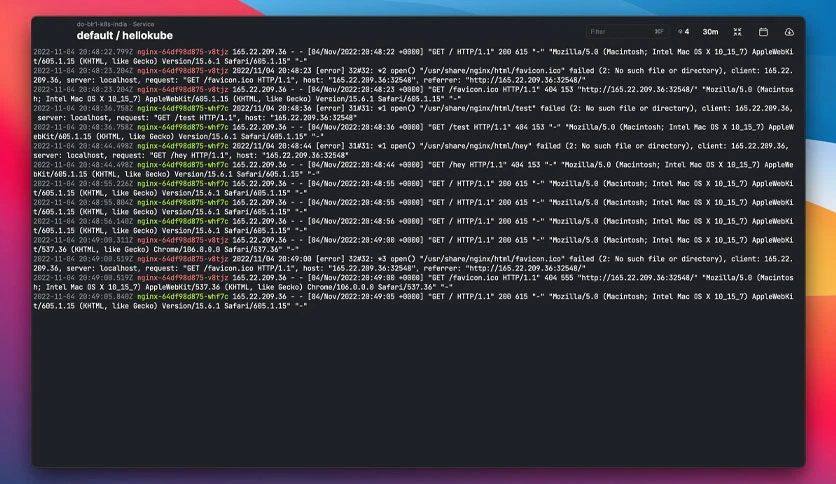Click timestamp 20:48:55.804Z log row
This screenshot has height=484, width=836.
coord(83,203)
